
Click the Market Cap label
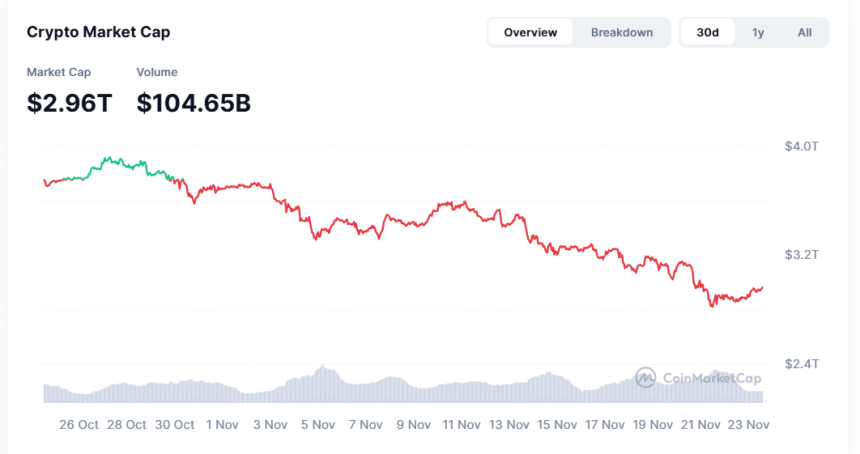(x=58, y=72)
